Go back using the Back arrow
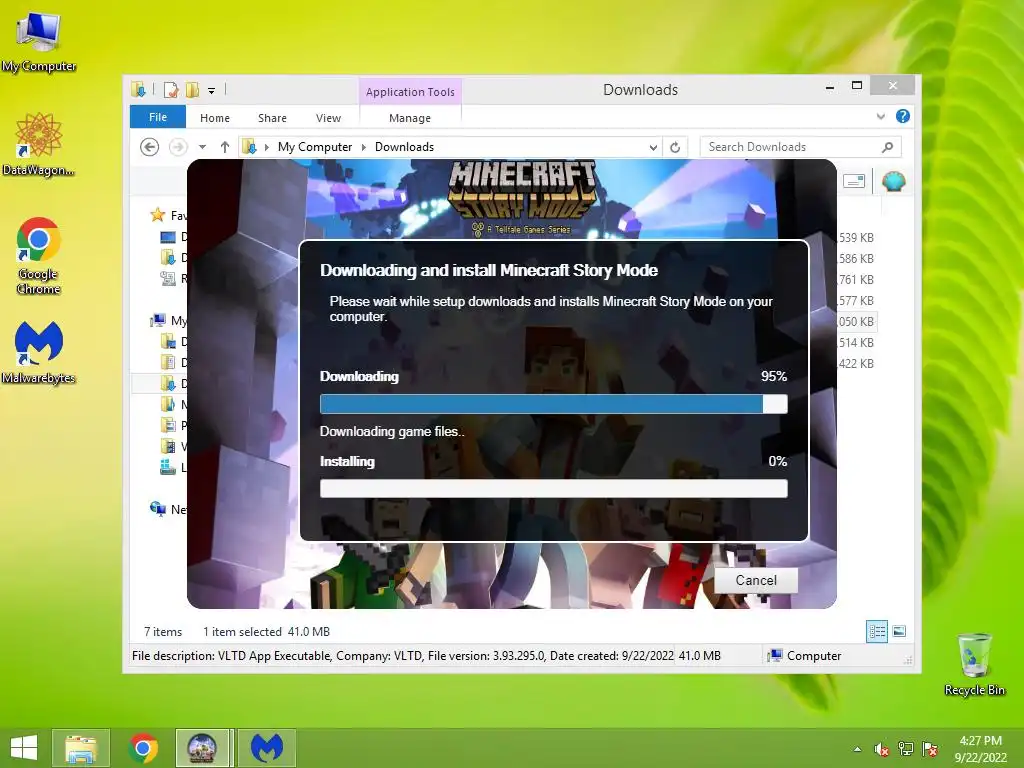 pyautogui.click(x=150, y=147)
